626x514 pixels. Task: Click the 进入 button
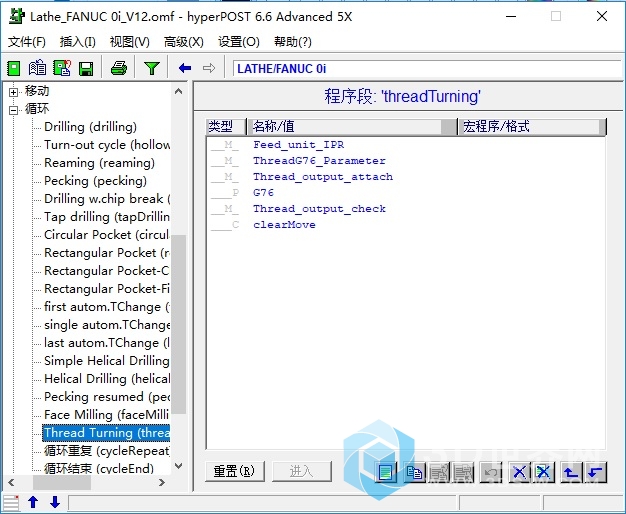pos(301,471)
